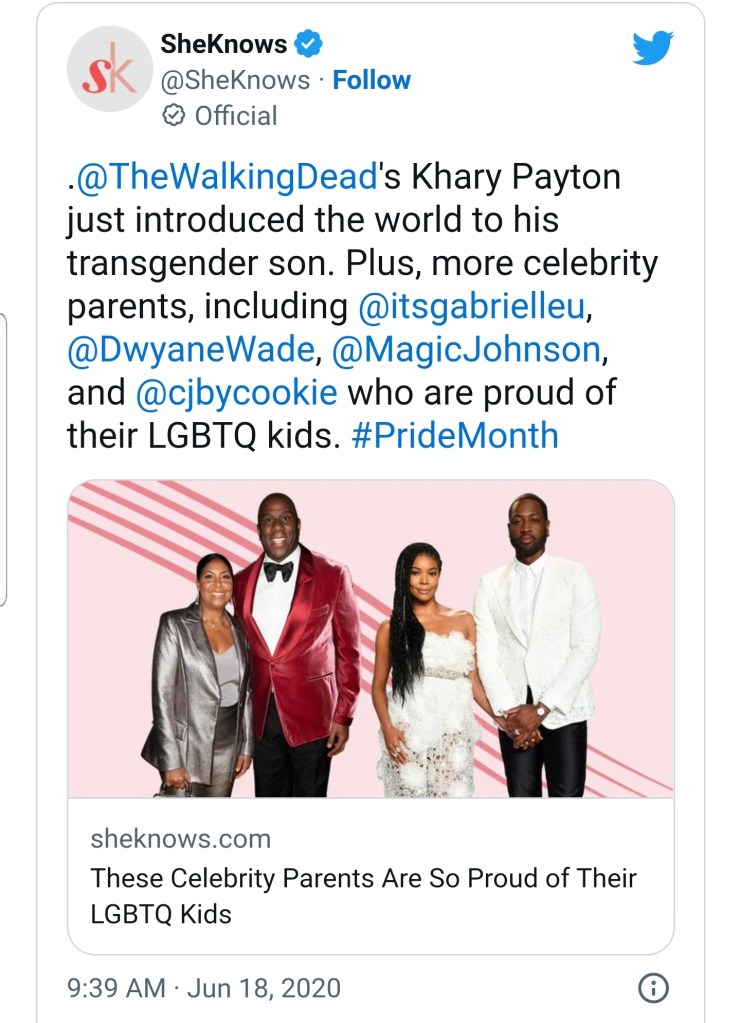Open the tweet info circle icon

(x=652, y=989)
